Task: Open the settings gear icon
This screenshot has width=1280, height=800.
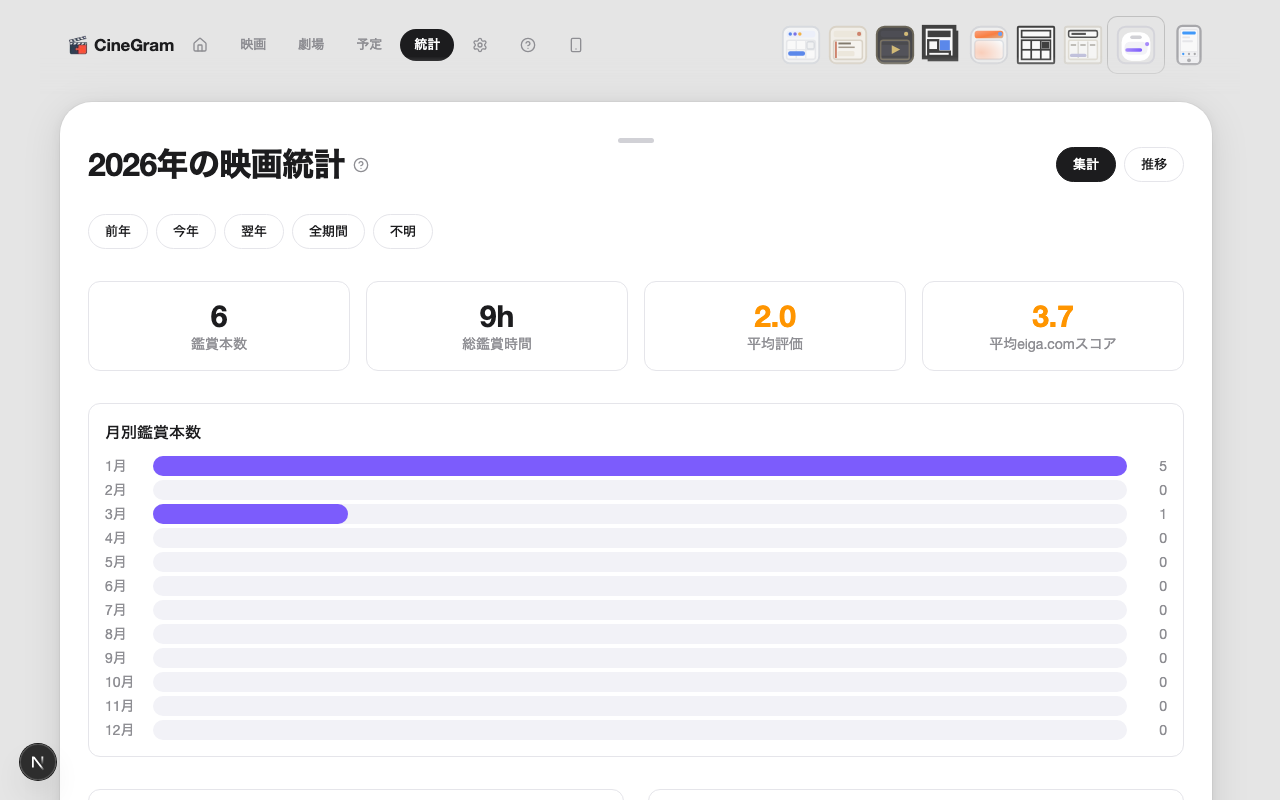Action: pos(480,45)
